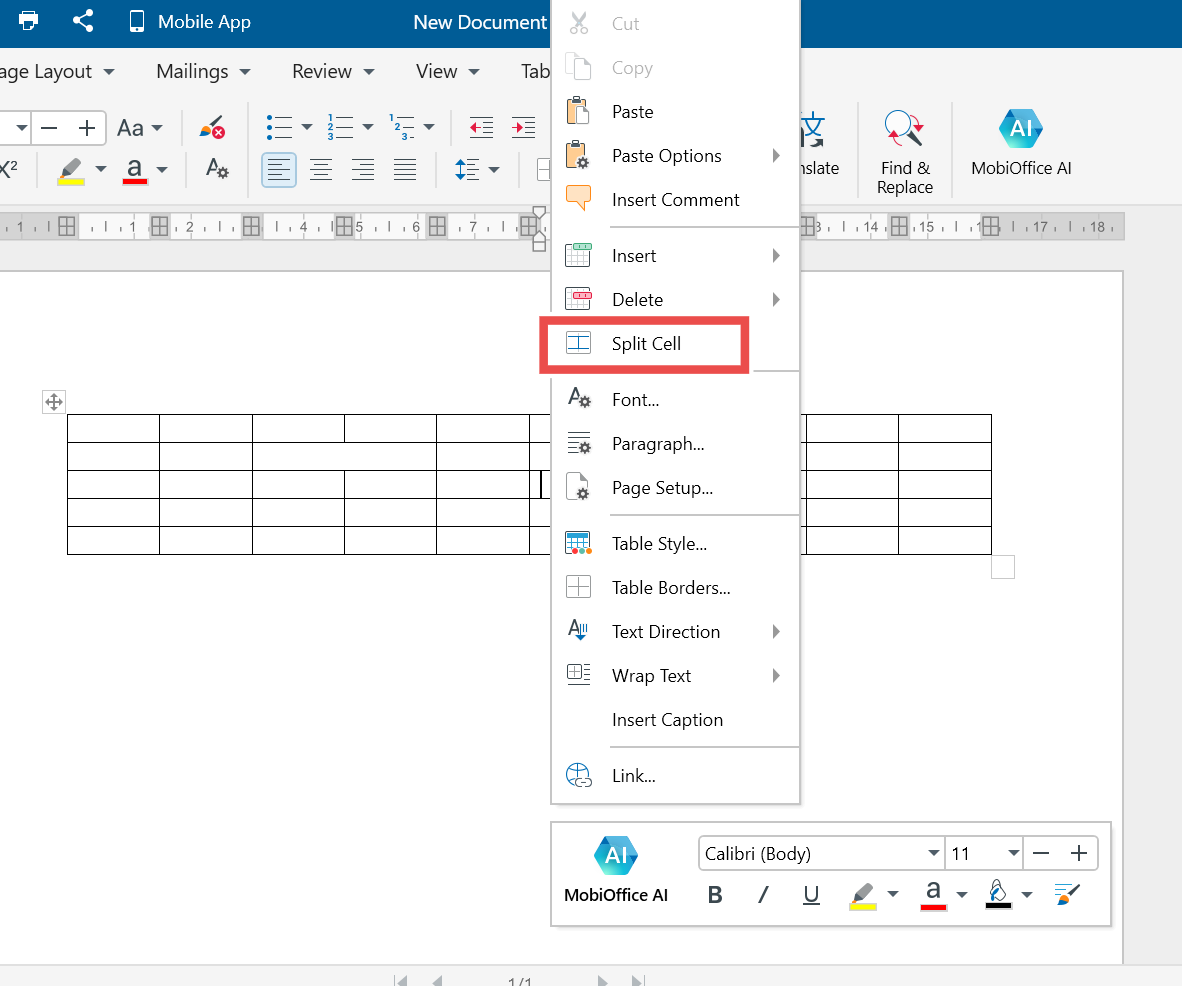Image resolution: width=1182 pixels, height=986 pixels.
Task: Align text left in ribbon
Action: click(x=279, y=170)
